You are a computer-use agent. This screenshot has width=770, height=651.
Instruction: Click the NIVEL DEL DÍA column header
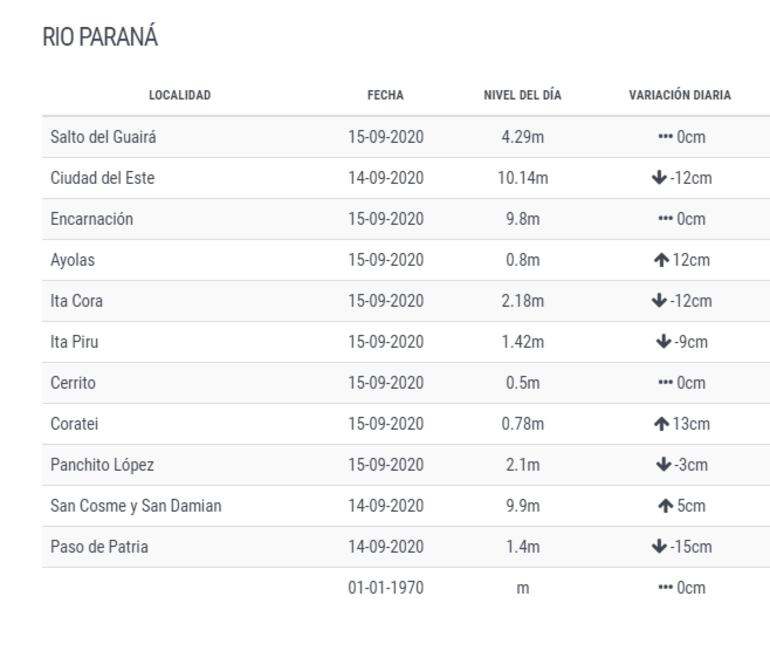click(522, 96)
